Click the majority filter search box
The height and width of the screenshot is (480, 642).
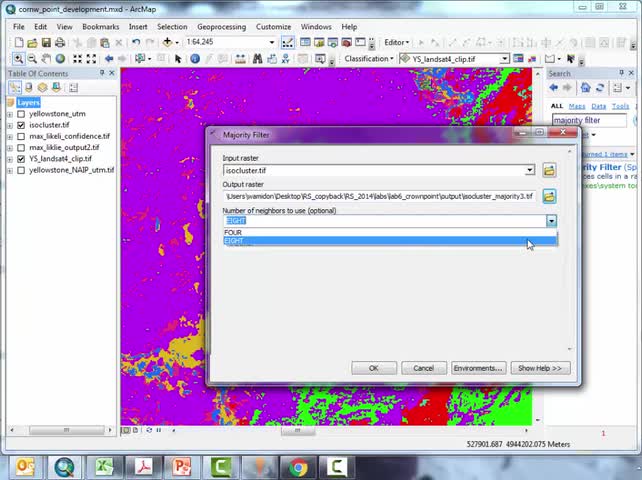(589, 120)
